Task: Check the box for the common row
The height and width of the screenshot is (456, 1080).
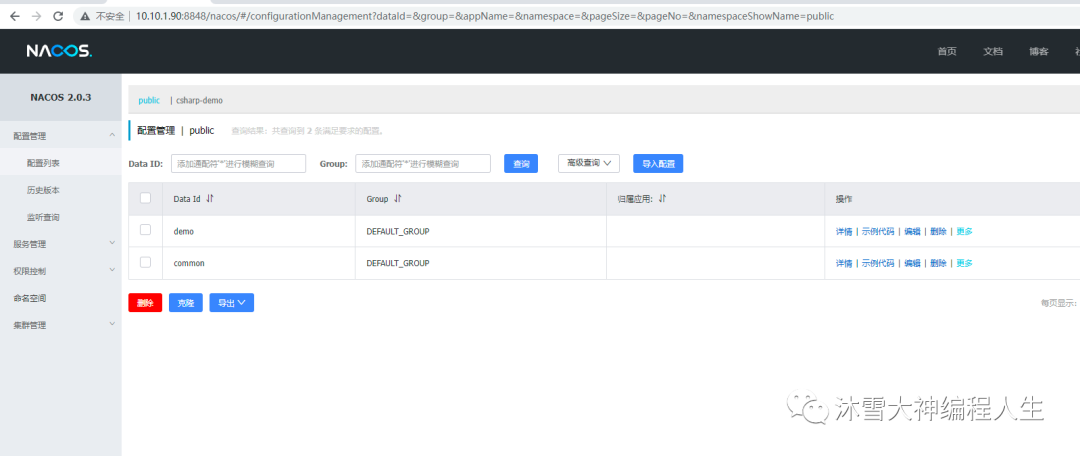Action: [145, 262]
